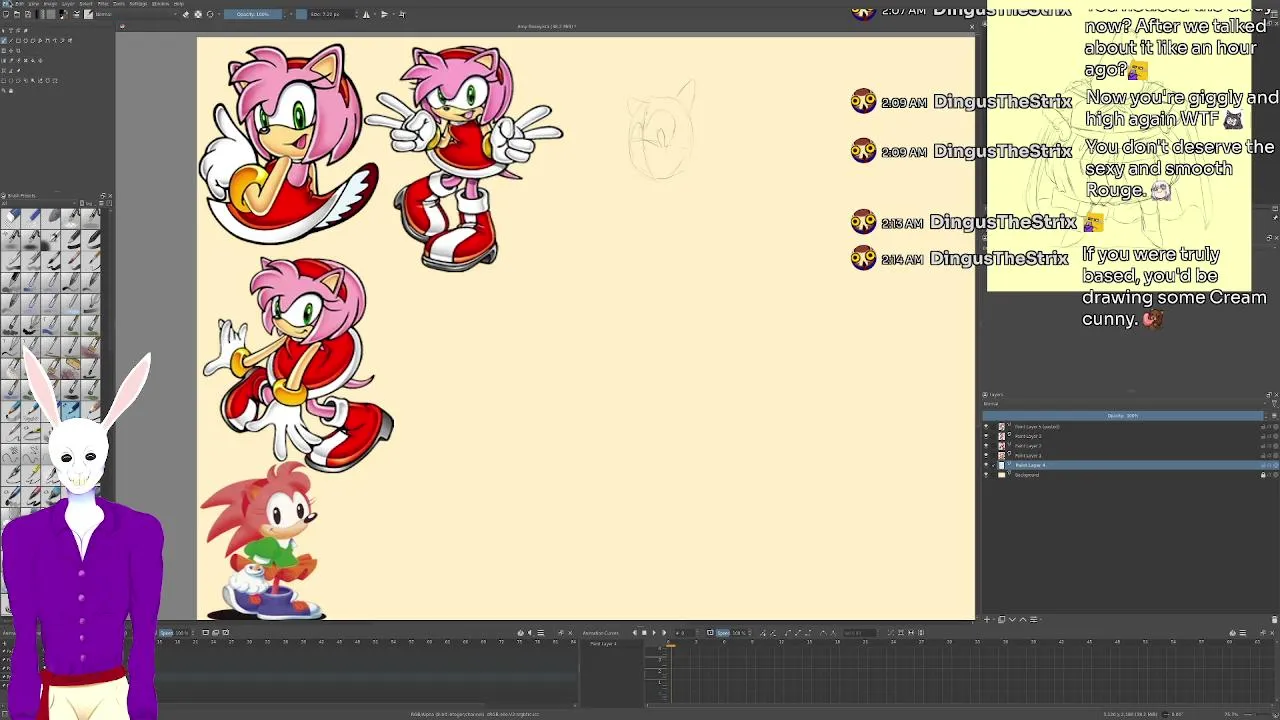1280x720 pixels.
Task: Select the Gradient tool in the toolbox
Action: [x=4, y=61]
